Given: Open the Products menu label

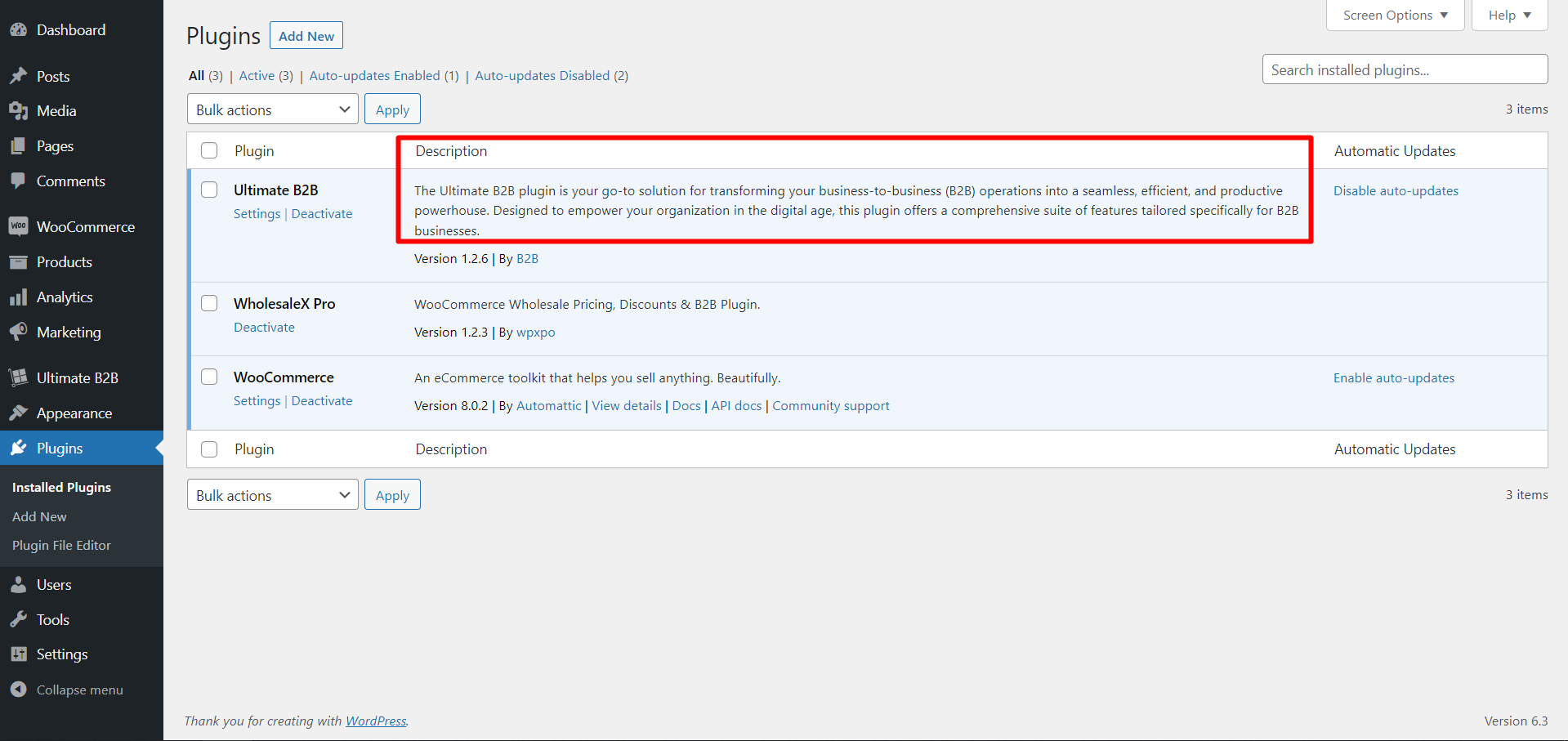Looking at the screenshot, I should pyautogui.click(x=65, y=262).
